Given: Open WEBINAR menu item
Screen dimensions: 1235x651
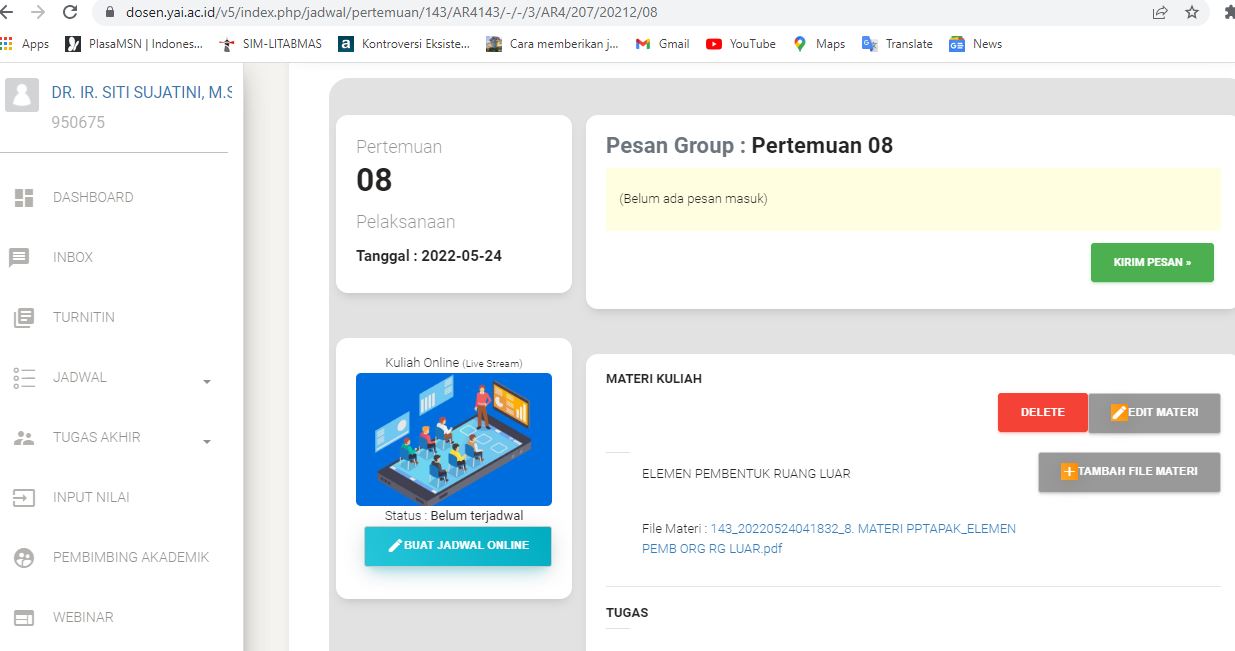Looking at the screenshot, I should point(83,617).
